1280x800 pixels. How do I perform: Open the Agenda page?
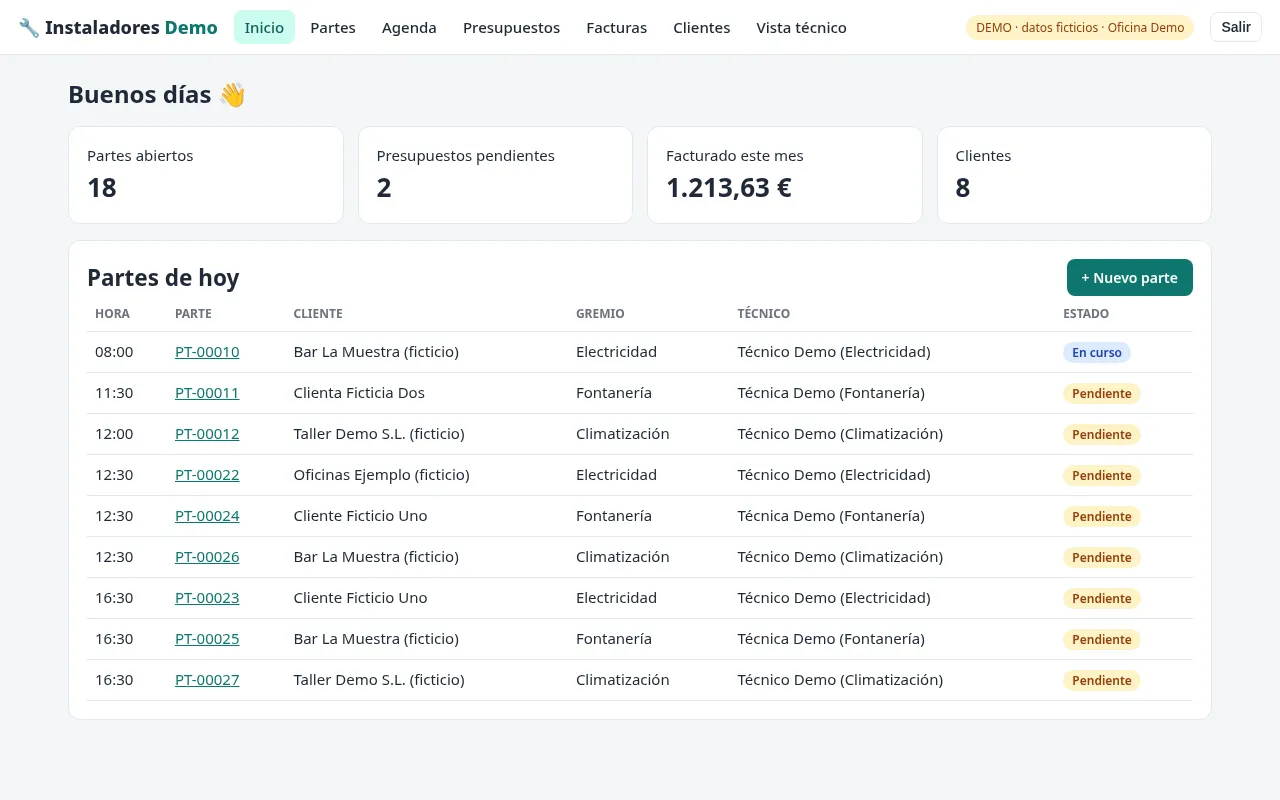coord(409,28)
